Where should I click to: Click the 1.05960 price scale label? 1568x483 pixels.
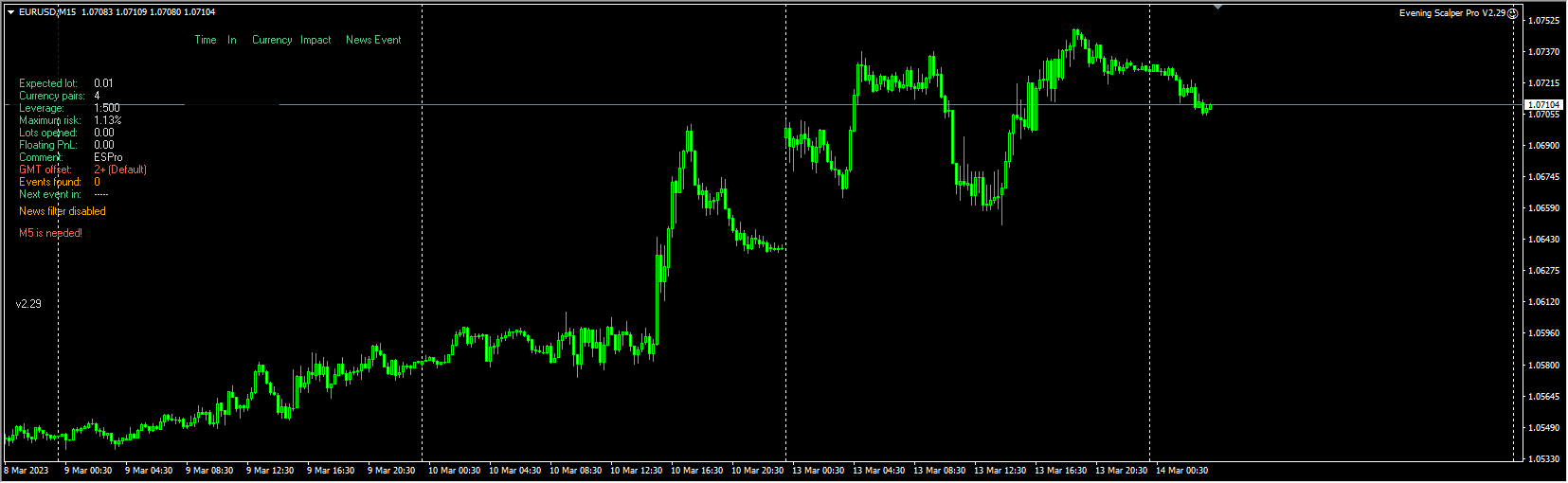tap(1544, 333)
